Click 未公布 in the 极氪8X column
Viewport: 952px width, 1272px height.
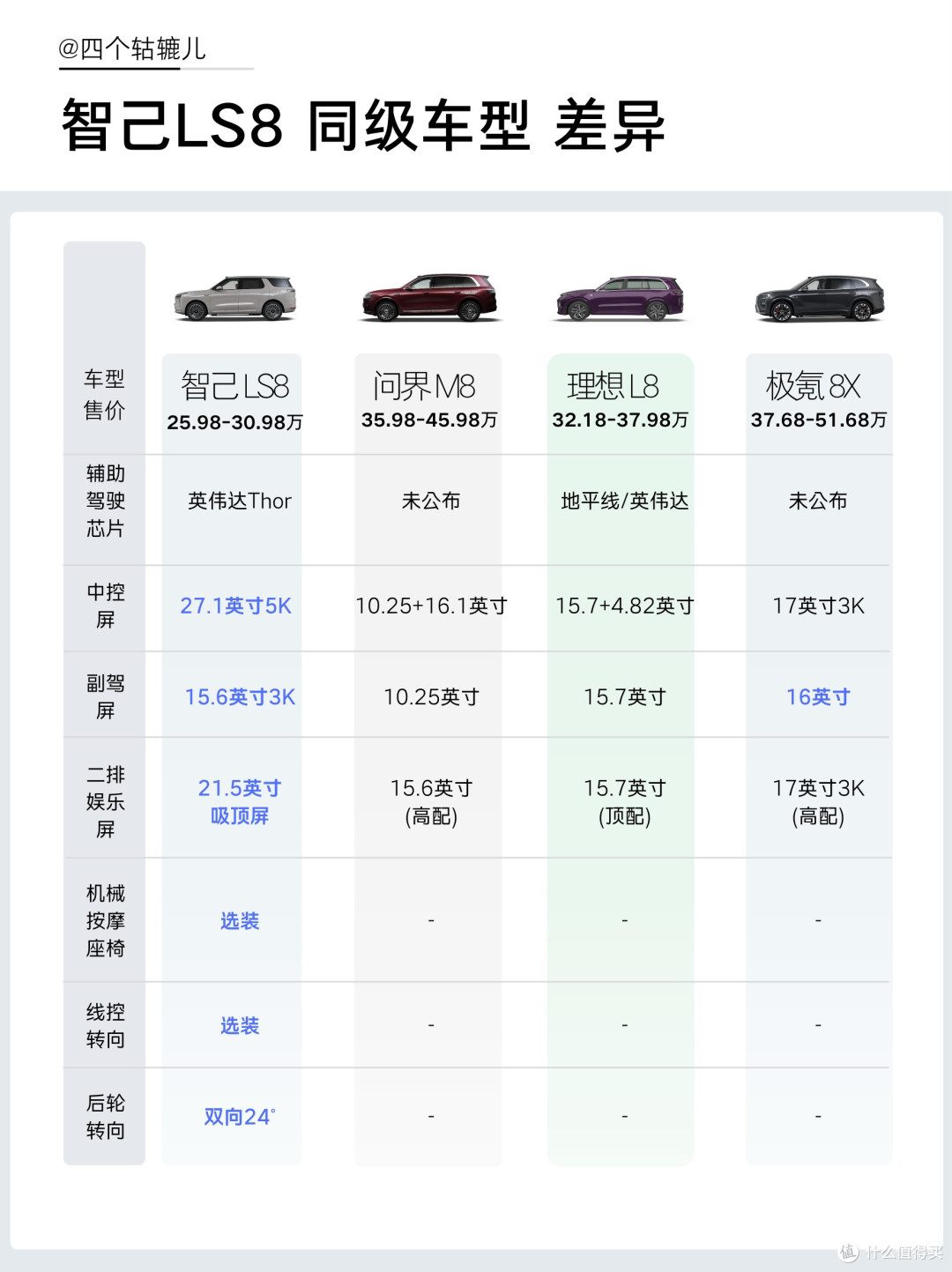818,501
